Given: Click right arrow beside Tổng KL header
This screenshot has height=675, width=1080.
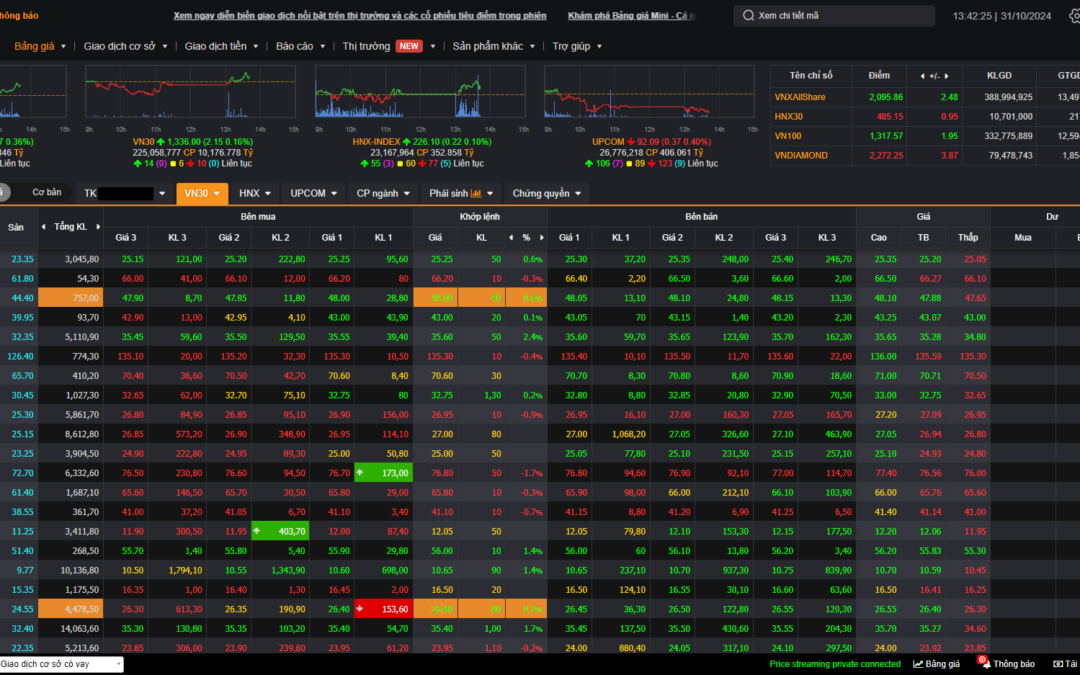Looking at the screenshot, I should 97,228.
